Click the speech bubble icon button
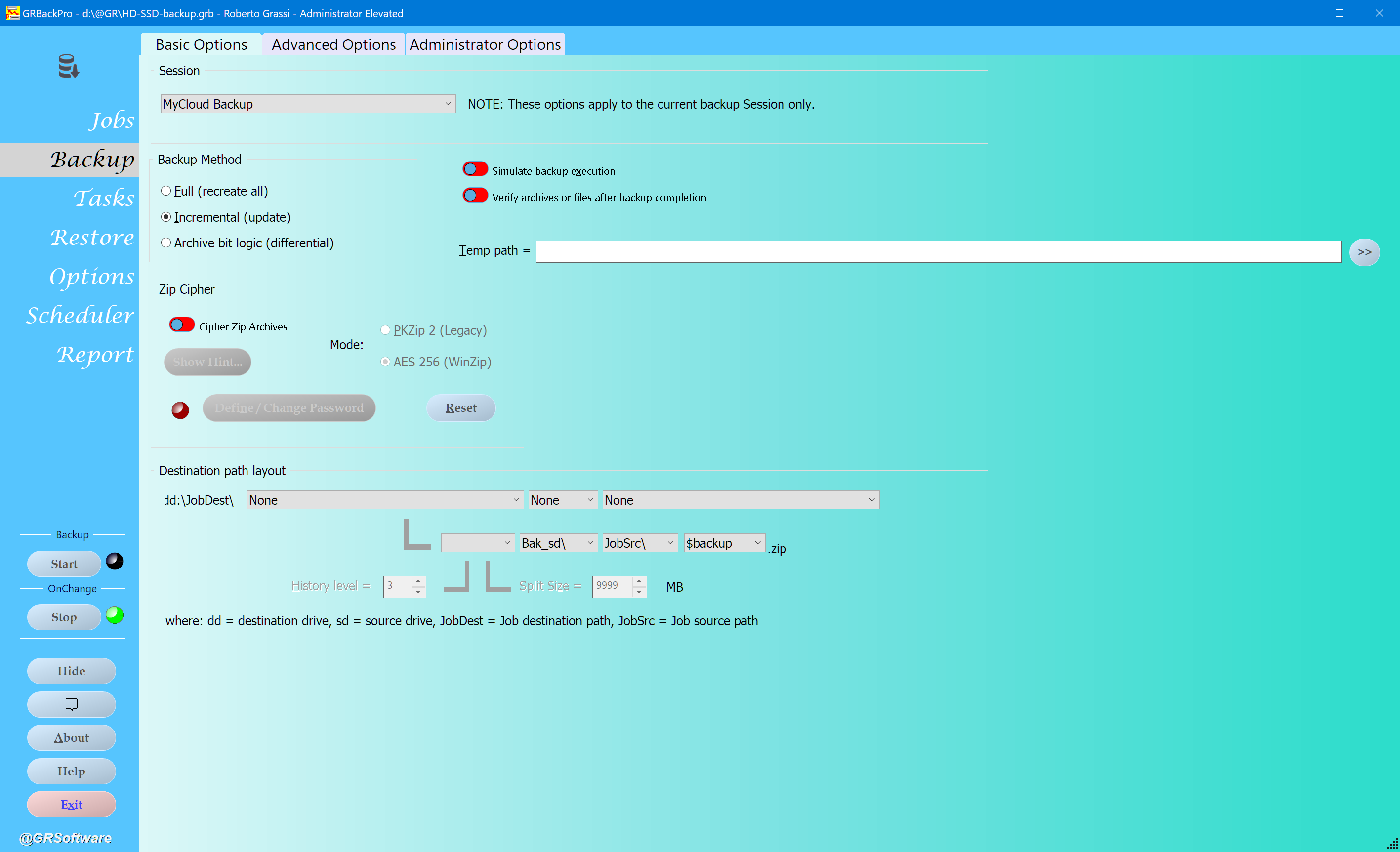1400x852 pixels. pyautogui.click(x=71, y=704)
